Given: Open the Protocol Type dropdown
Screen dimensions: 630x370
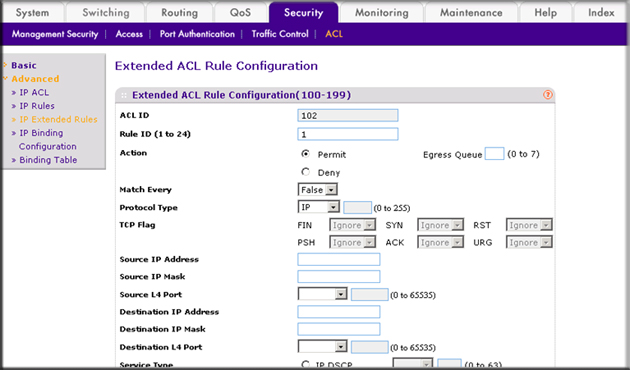Looking at the screenshot, I should (319, 207).
